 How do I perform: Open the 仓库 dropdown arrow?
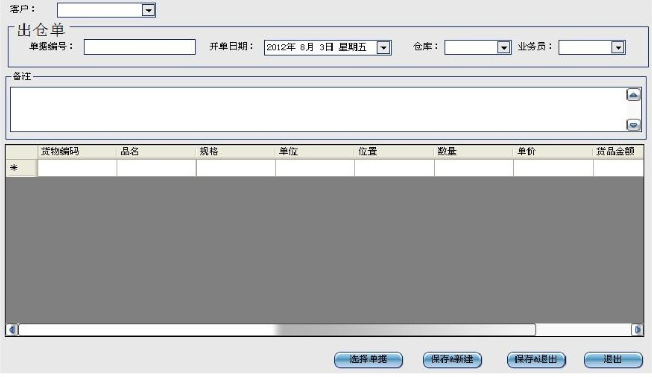[504, 47]
